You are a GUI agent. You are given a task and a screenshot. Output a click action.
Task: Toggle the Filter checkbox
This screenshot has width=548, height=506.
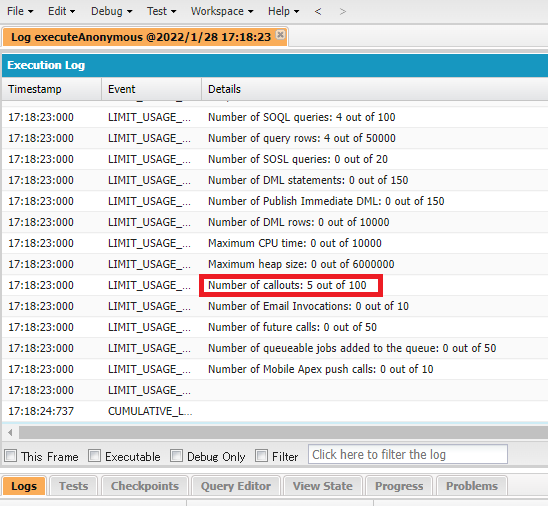pos(261,456)
